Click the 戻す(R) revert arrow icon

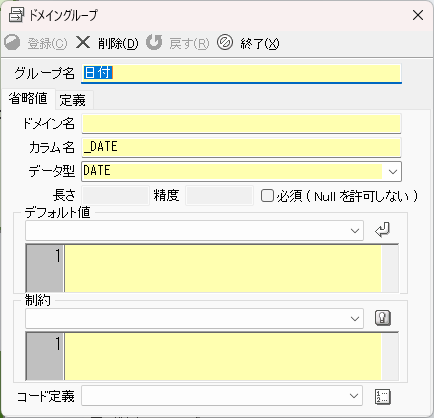coord(154,43)
